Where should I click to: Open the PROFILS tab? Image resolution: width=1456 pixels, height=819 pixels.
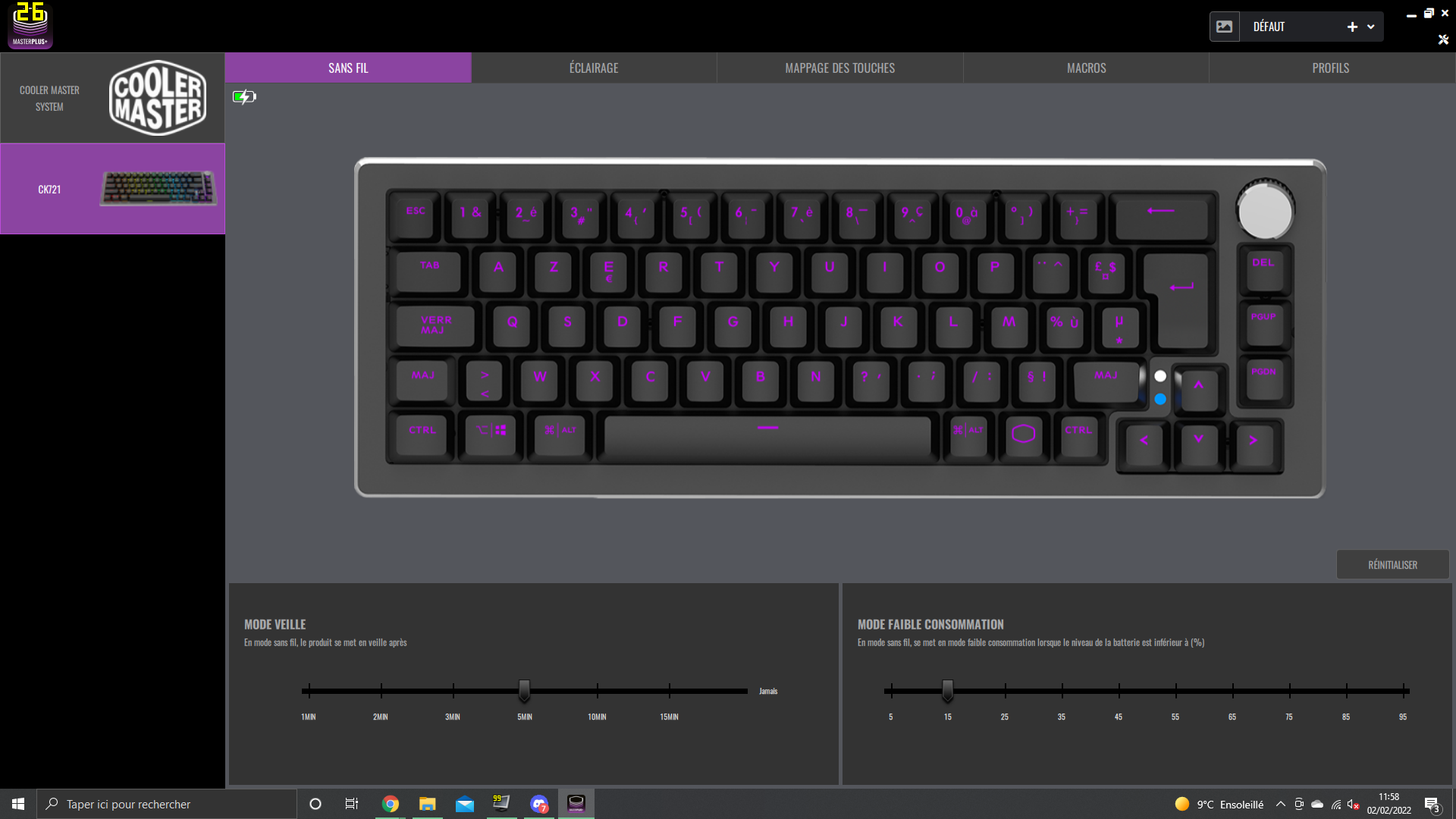coord(1331,68)
